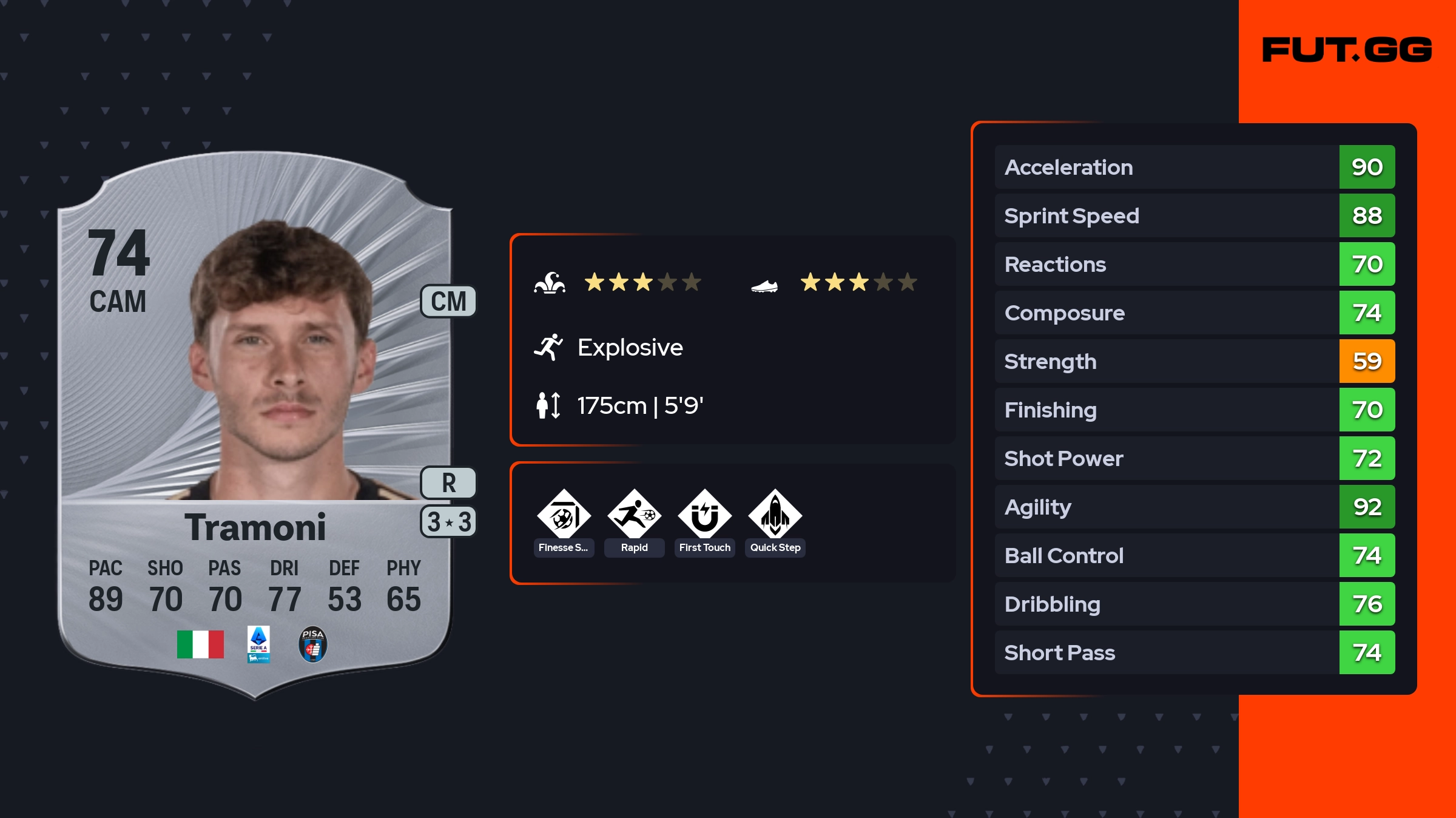Viewport: 1456px width, 818px height.
Task: Click the Rapid playstyle icon
Action: (634, 515)
